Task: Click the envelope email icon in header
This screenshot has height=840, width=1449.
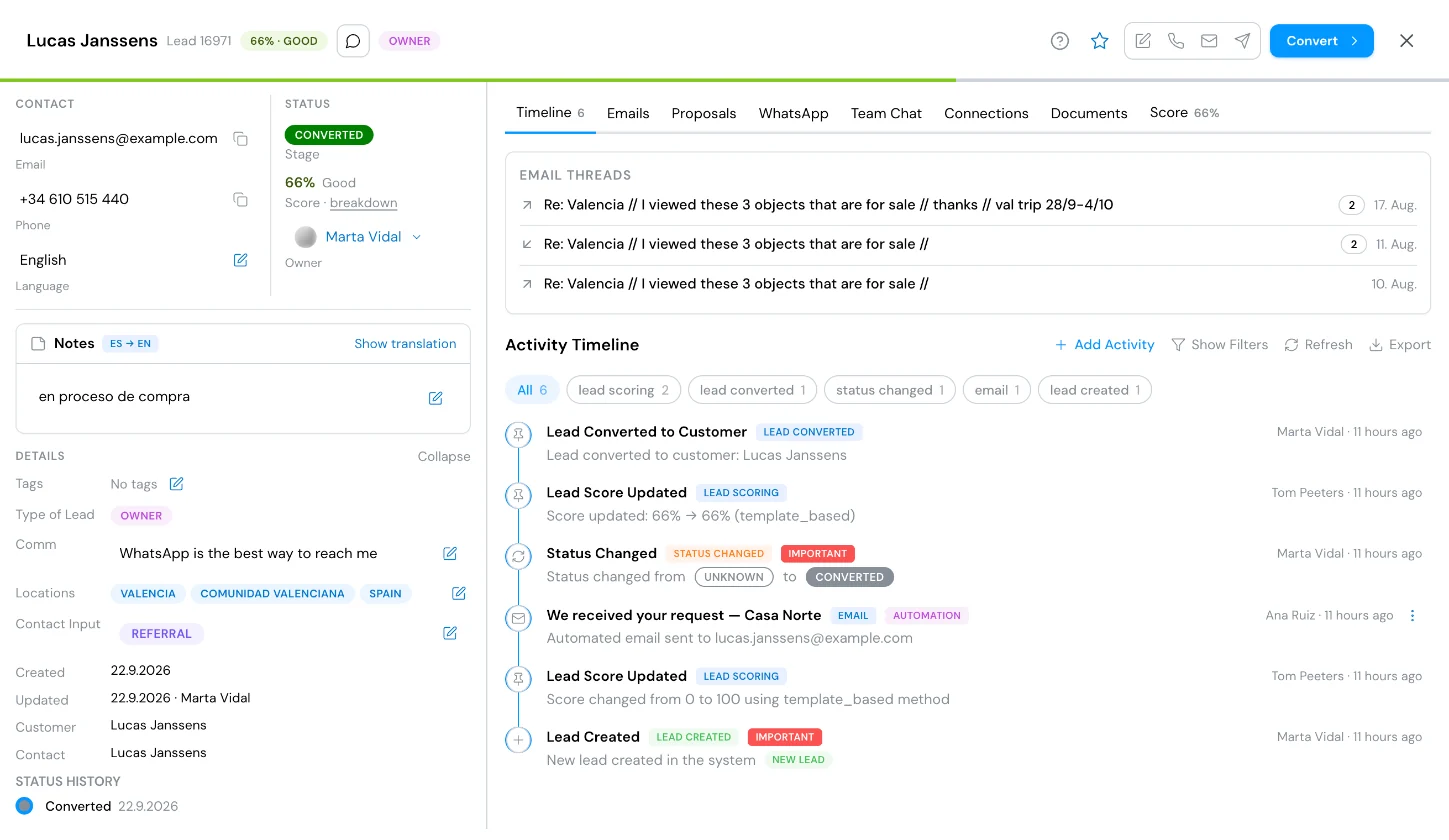Action: (1209, 41)
